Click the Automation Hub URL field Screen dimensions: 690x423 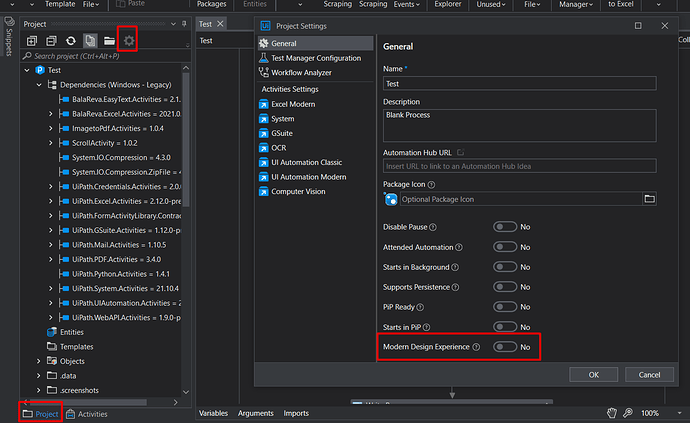point(520,166)
